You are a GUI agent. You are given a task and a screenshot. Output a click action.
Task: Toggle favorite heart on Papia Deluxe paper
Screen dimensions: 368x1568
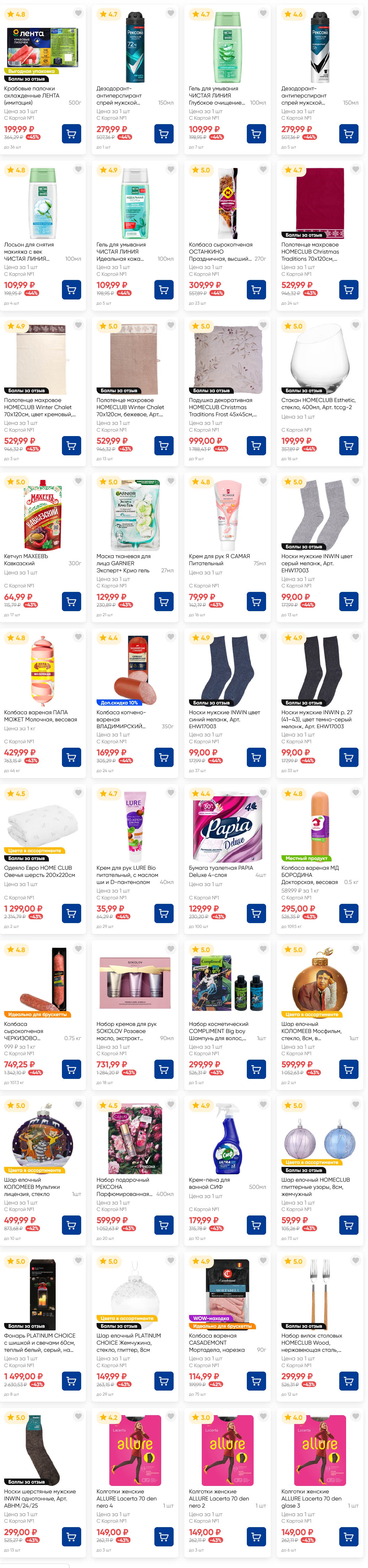point(263,792)
